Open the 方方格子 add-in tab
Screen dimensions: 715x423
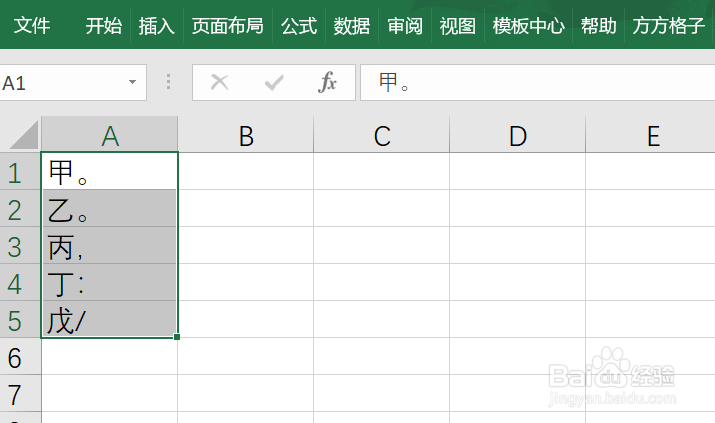click(668, 26)
